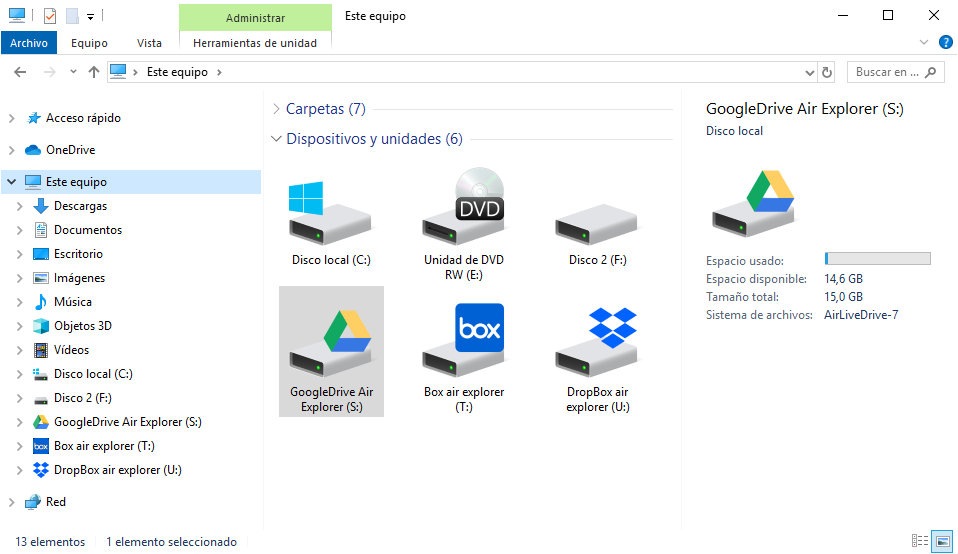The width and height of the screenshot is (958, 554).
Task: Click the Imágenes picture icon
Action: (41, 278)
